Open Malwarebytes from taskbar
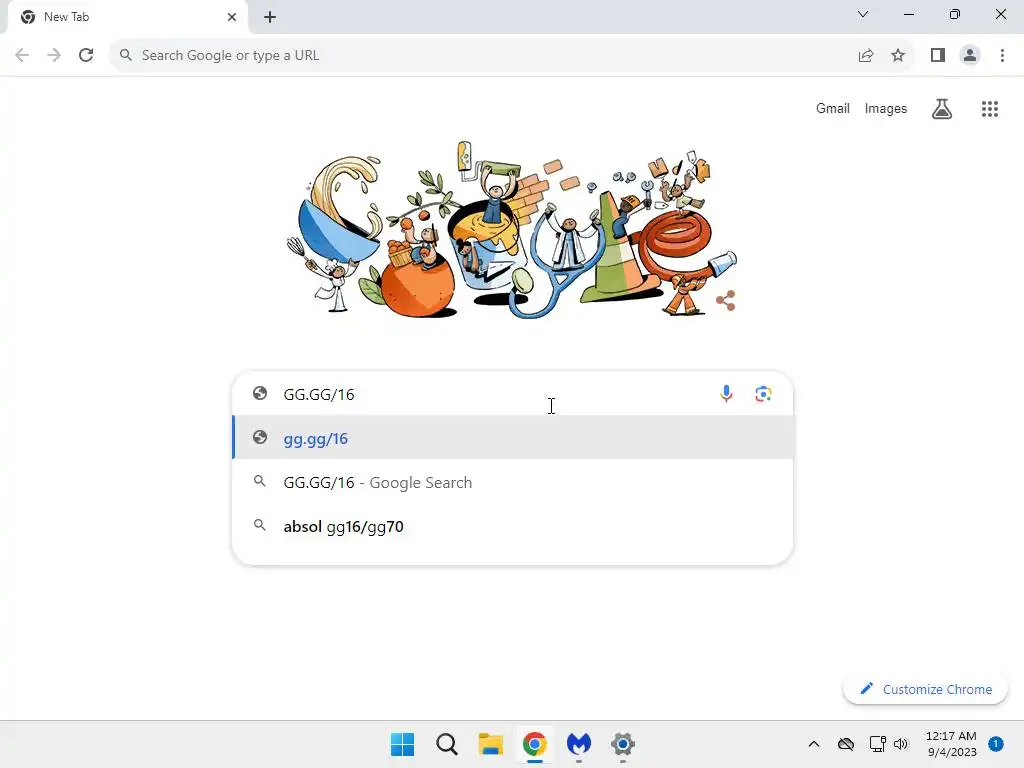Image resolution: width=1024 pixels, height=768 pixels. tap(579, 744)
